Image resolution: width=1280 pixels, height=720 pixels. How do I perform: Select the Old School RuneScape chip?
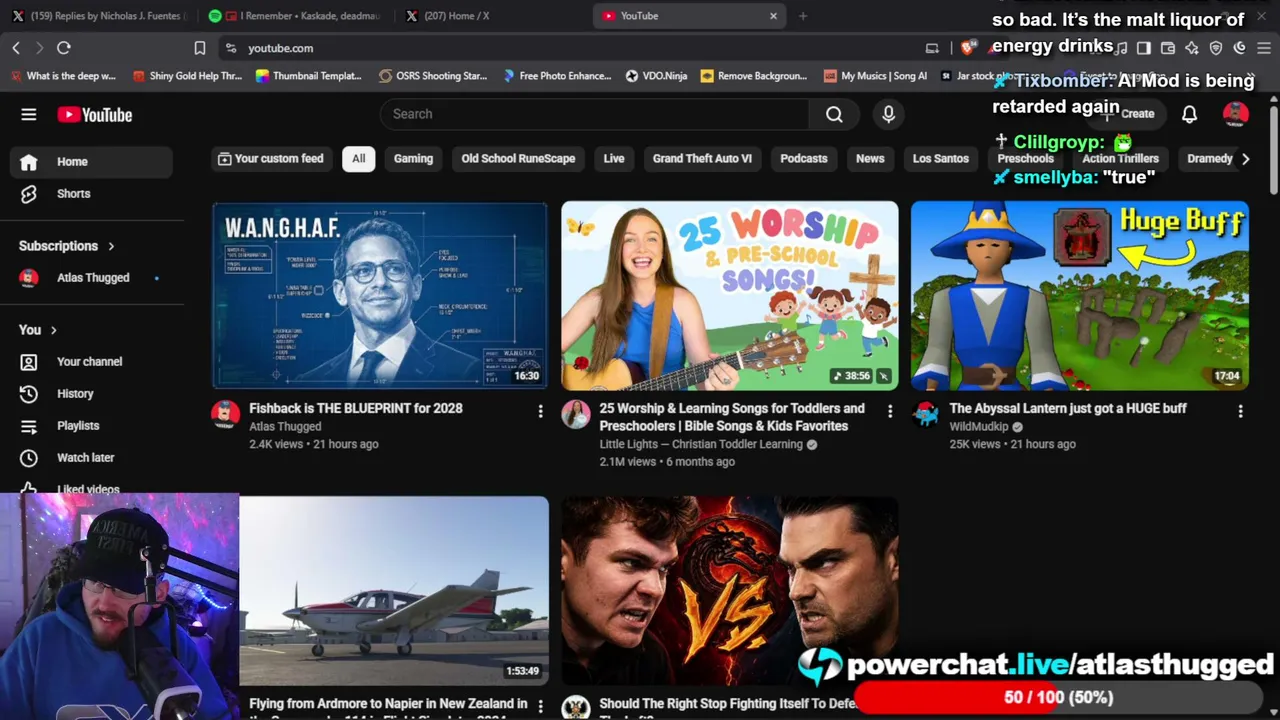click(x=518, y=159)
